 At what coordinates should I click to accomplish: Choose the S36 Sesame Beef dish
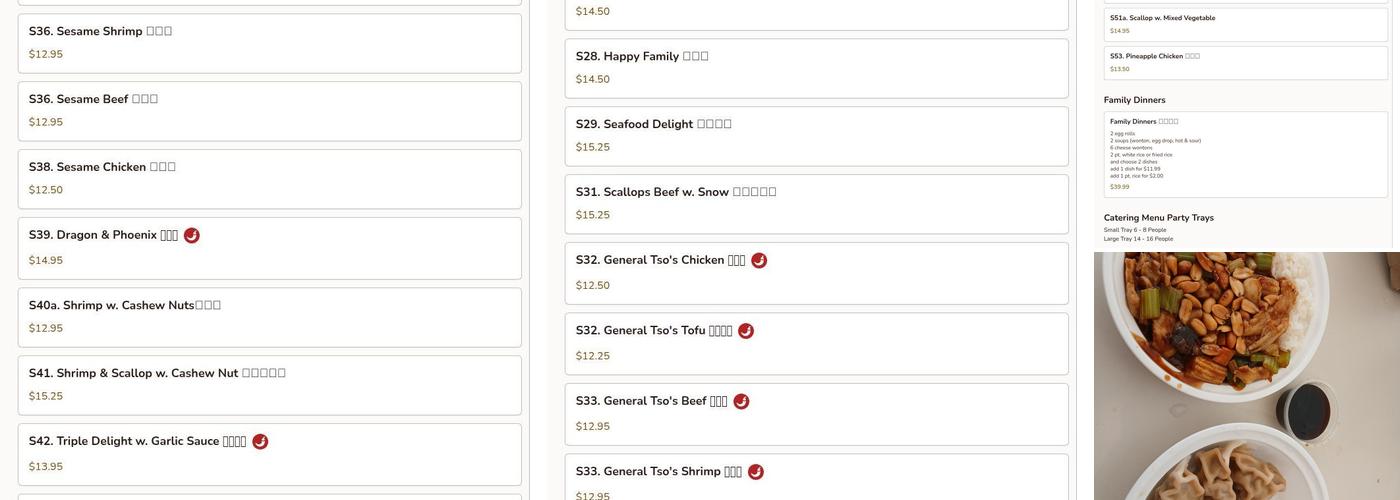point(269,111)
